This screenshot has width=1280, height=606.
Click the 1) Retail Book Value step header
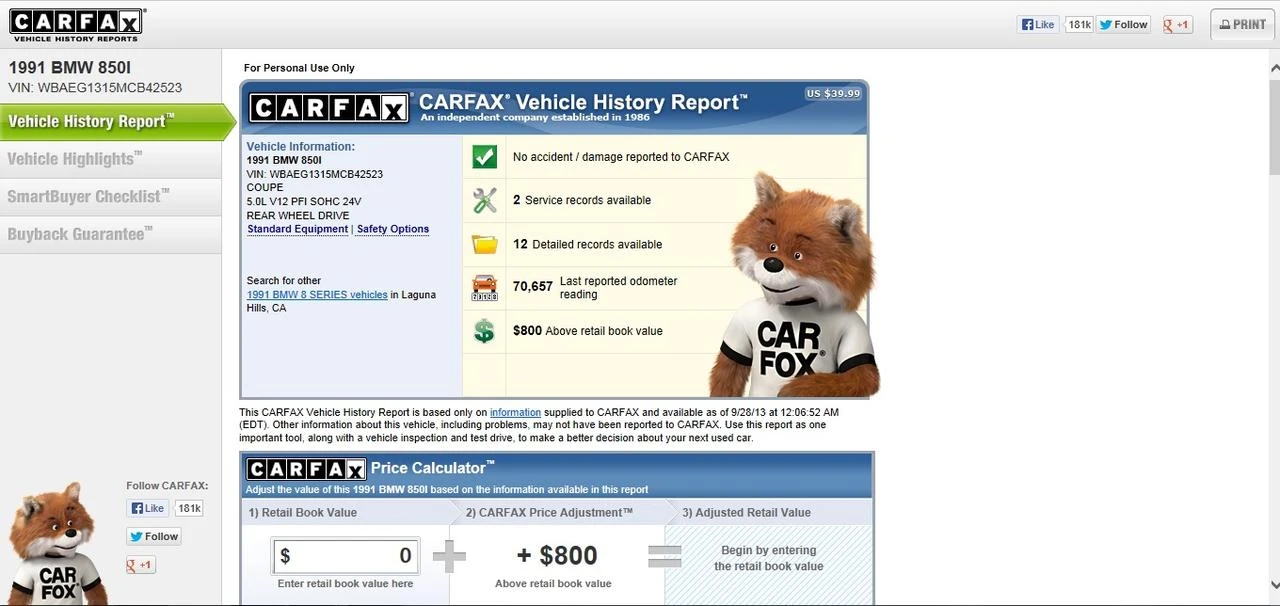302,513
